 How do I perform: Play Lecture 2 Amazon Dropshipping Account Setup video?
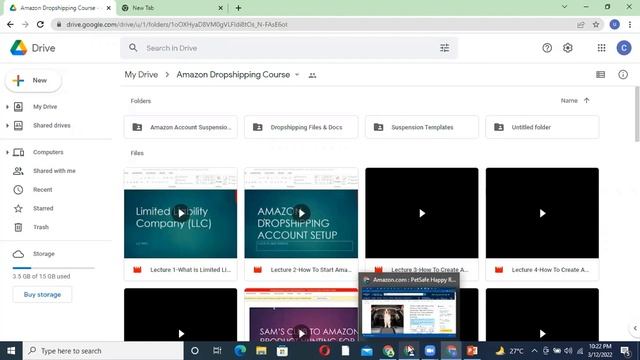coord(301,213)
